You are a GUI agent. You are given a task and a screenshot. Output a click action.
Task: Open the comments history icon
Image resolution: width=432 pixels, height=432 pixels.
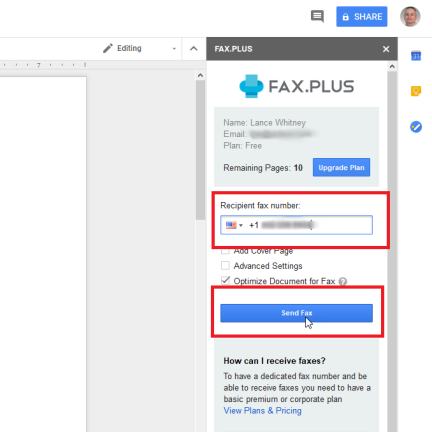click(x=317, y=16)
